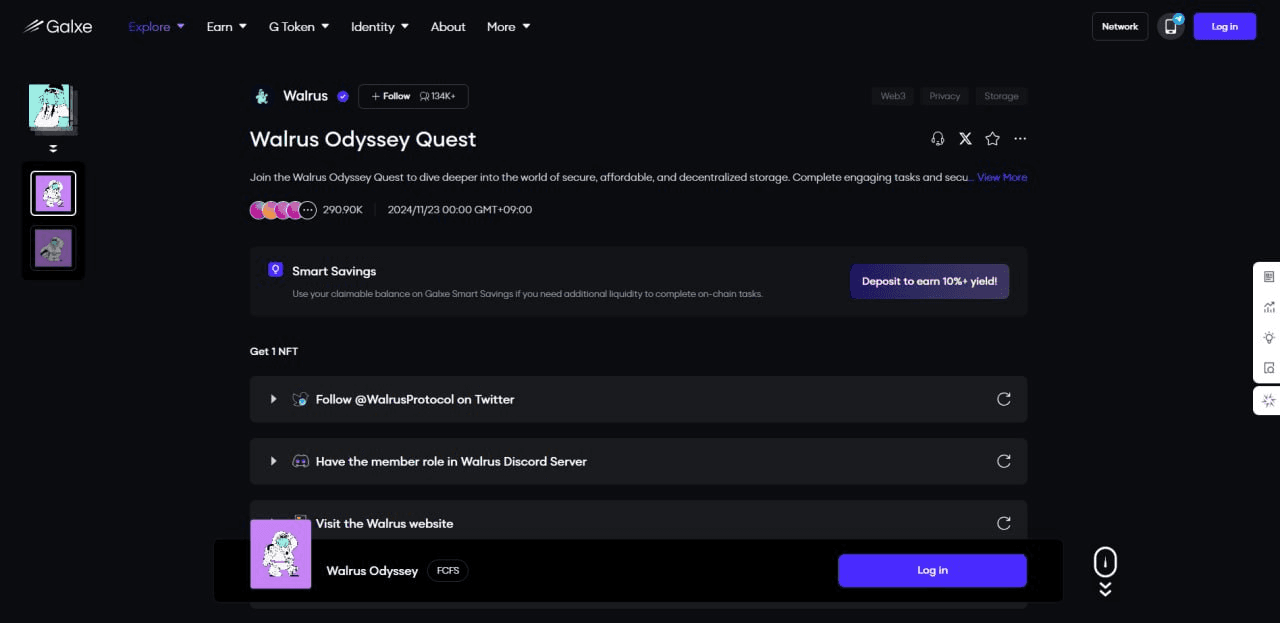Screen dimensions: 1280x623
Task: Click the top-right Log in button
Action: (x=1225, y=26)
